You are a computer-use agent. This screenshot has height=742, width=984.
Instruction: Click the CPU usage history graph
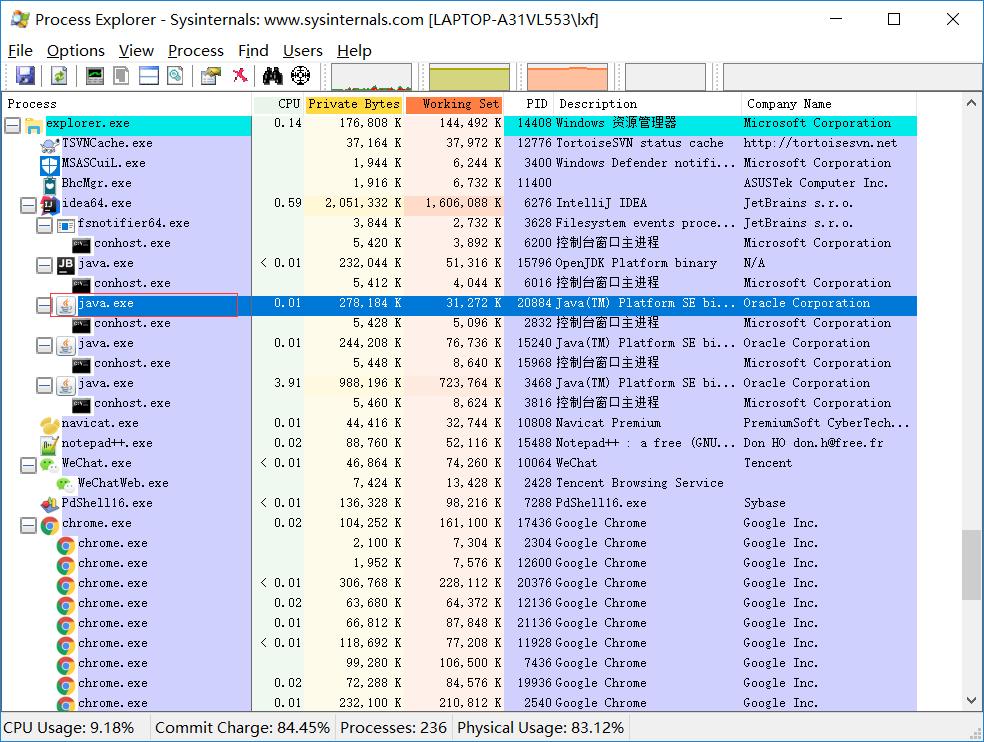click(x=372, y=77)
